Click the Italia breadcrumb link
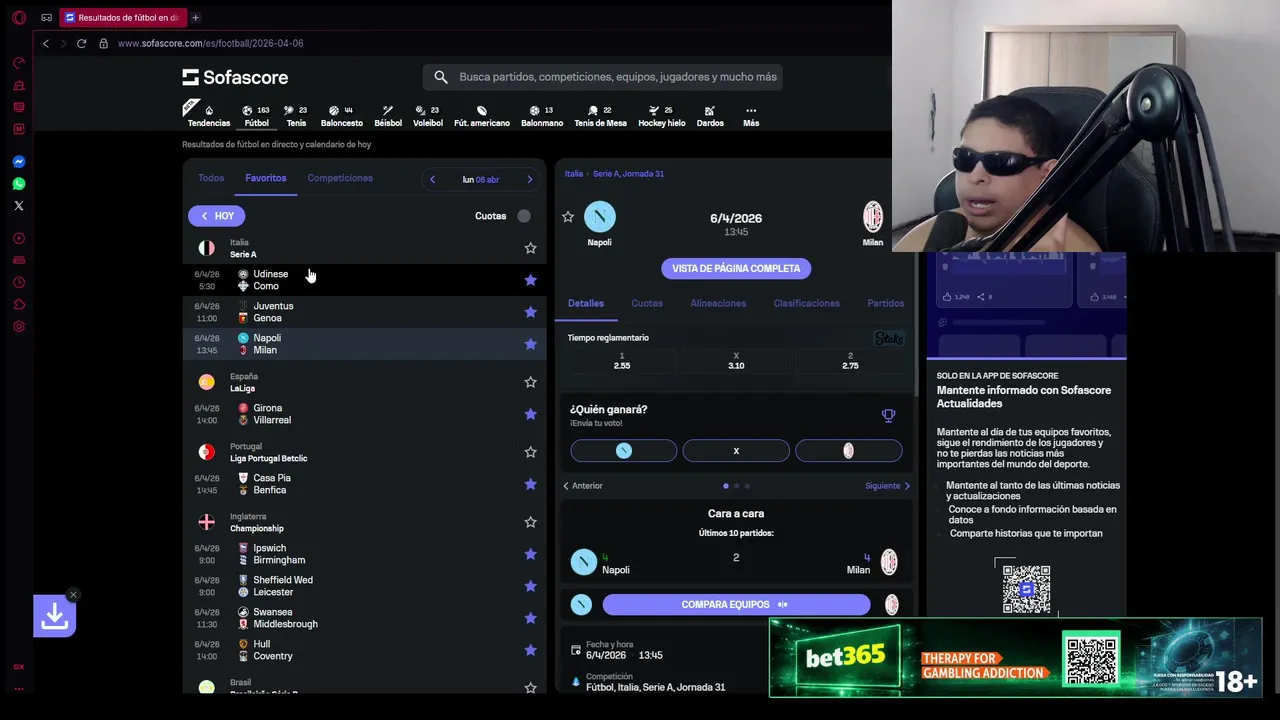The height and width of the screenshot is (720, 1280). click(573, 174)
